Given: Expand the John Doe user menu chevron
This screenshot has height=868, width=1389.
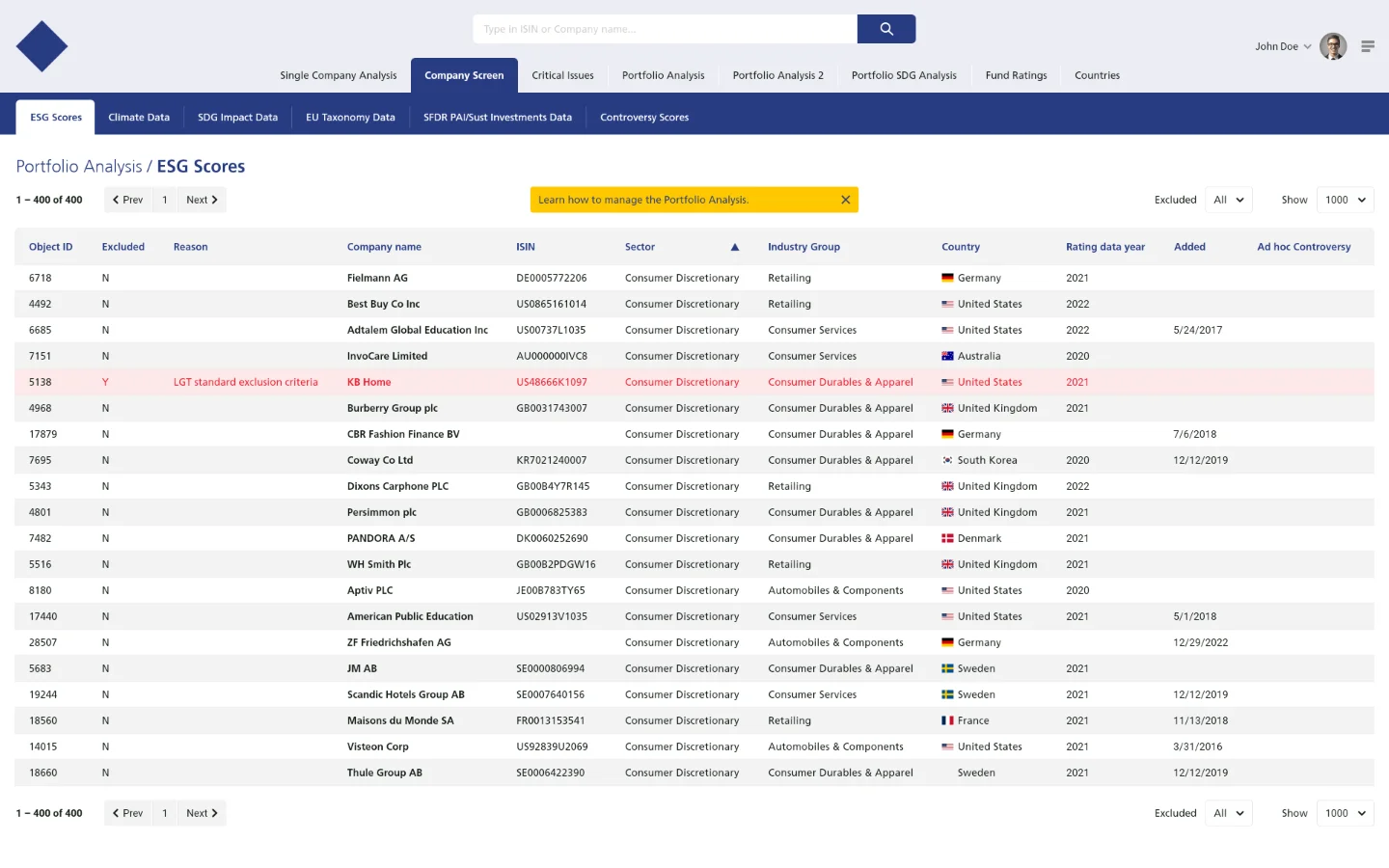Looking at the screenshot, I should pos(1308,46).
